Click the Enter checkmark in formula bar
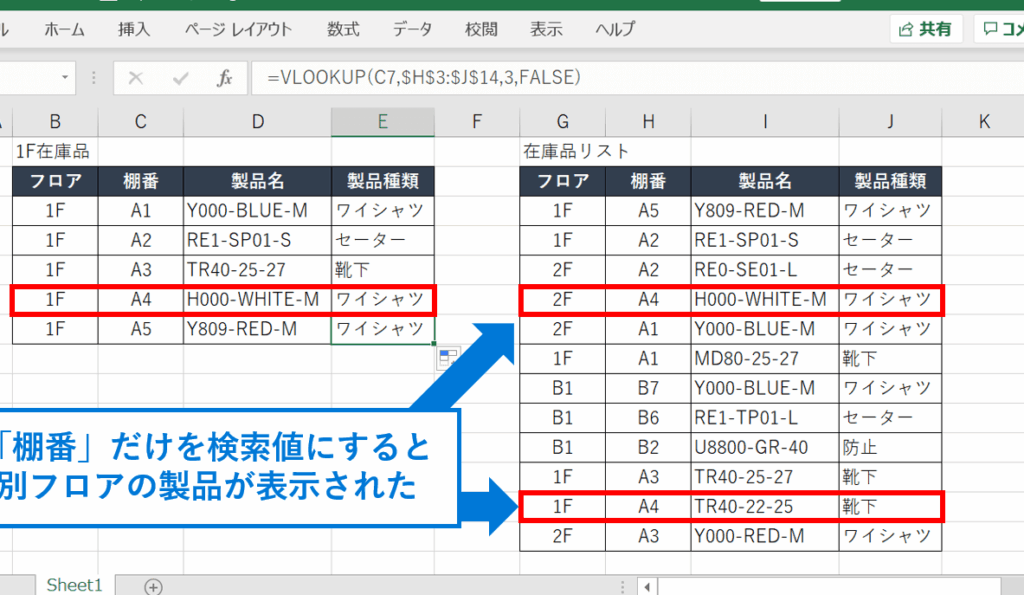1024x595 pixels. point(181,78)
